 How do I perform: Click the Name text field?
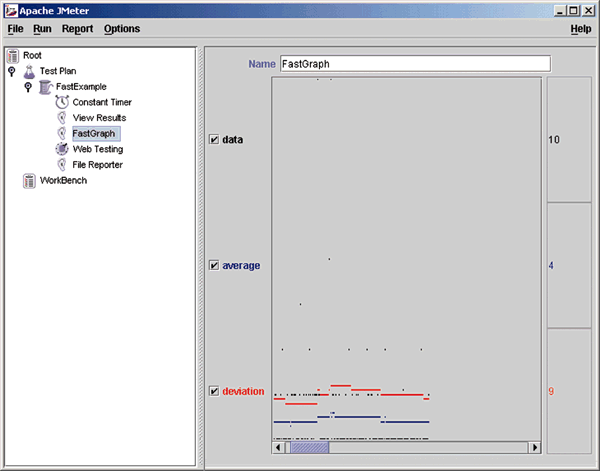(x=414, y=63)
